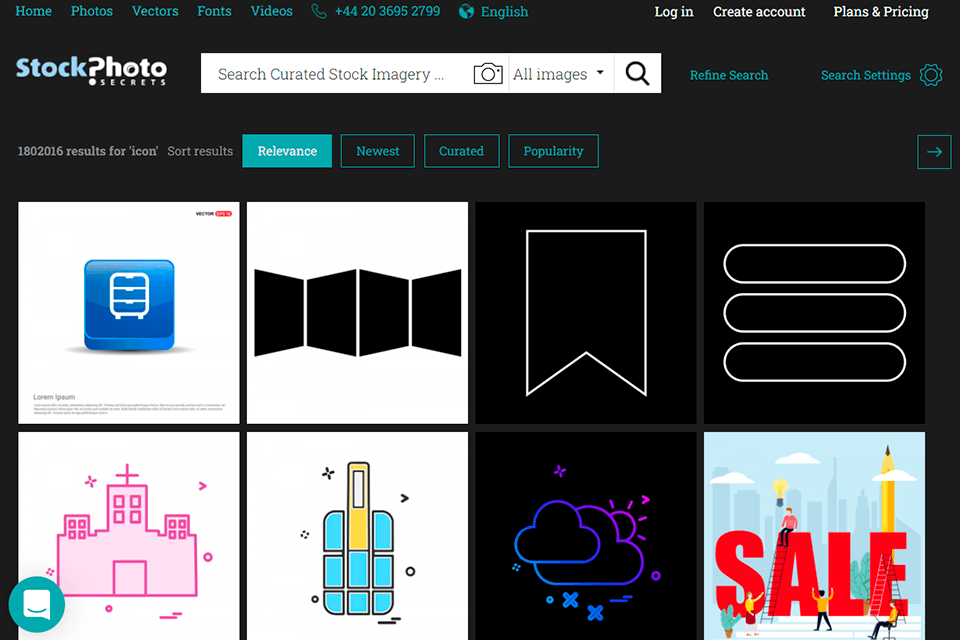
Task: Browse the Fonts section
Action: tap(214, 11)
